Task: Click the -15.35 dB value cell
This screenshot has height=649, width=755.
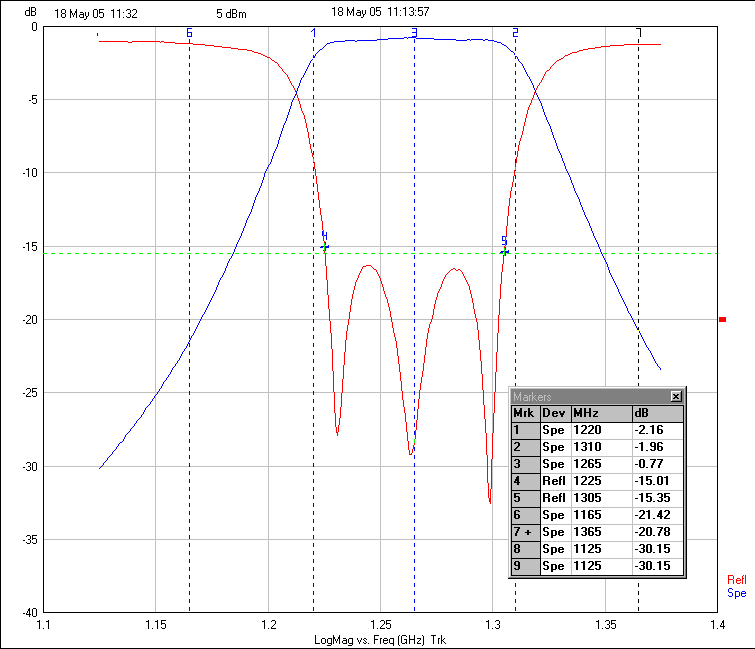Action: 658,498
